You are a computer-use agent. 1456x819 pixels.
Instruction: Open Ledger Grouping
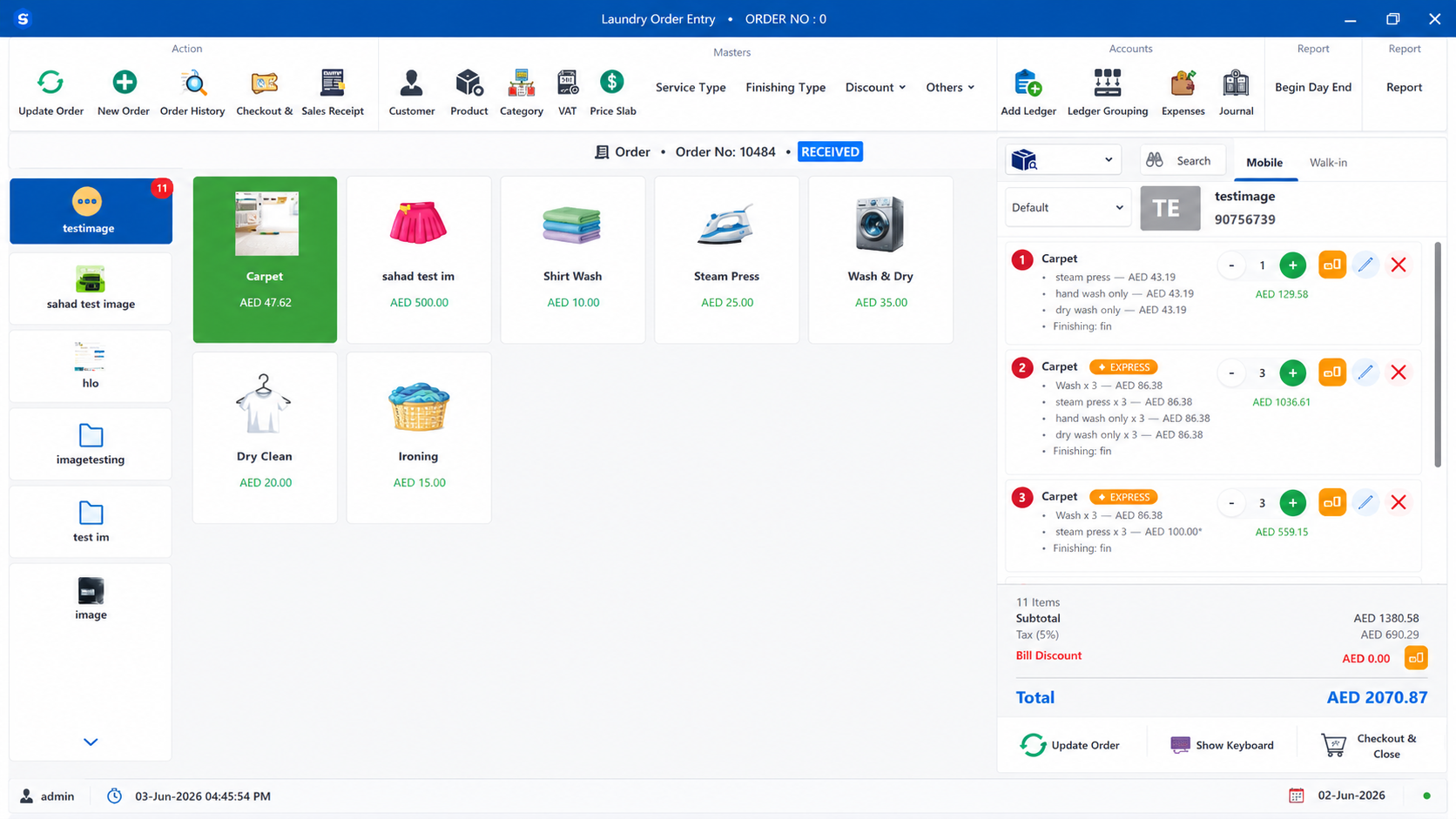(1108, 93)
